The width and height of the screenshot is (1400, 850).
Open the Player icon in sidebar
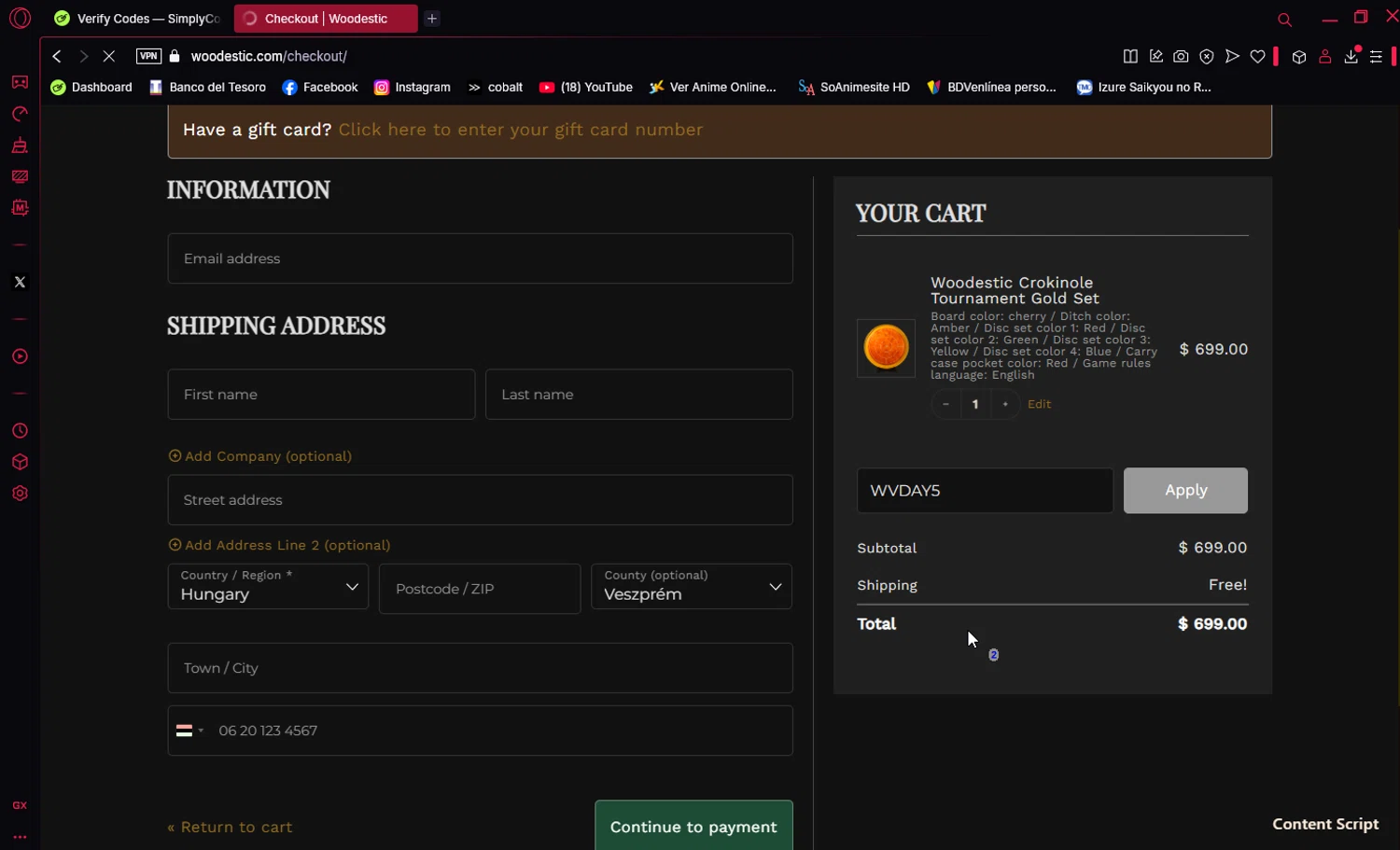click(20, 356)
